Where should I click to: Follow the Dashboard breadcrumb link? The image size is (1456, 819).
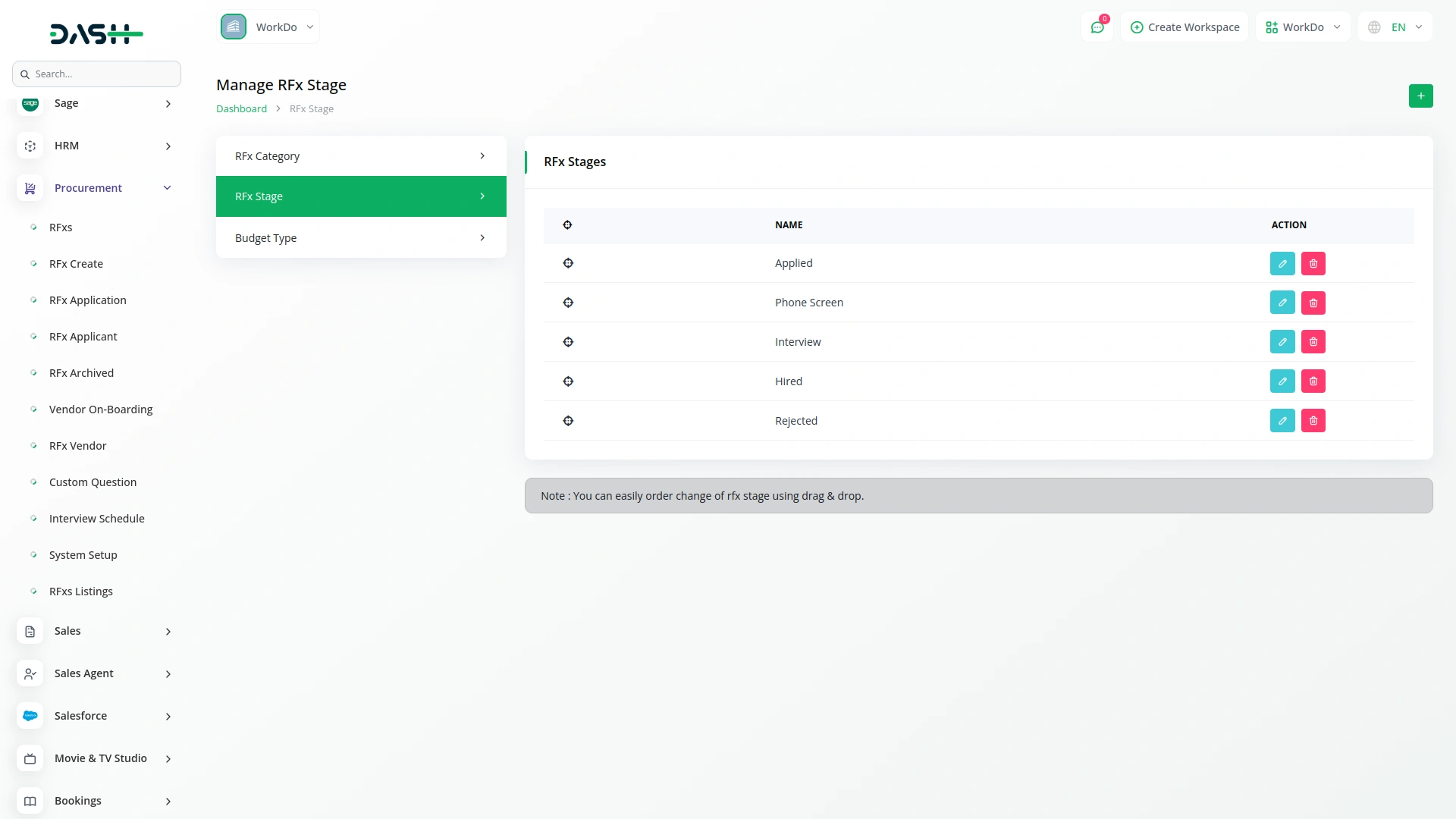point(241,108)
